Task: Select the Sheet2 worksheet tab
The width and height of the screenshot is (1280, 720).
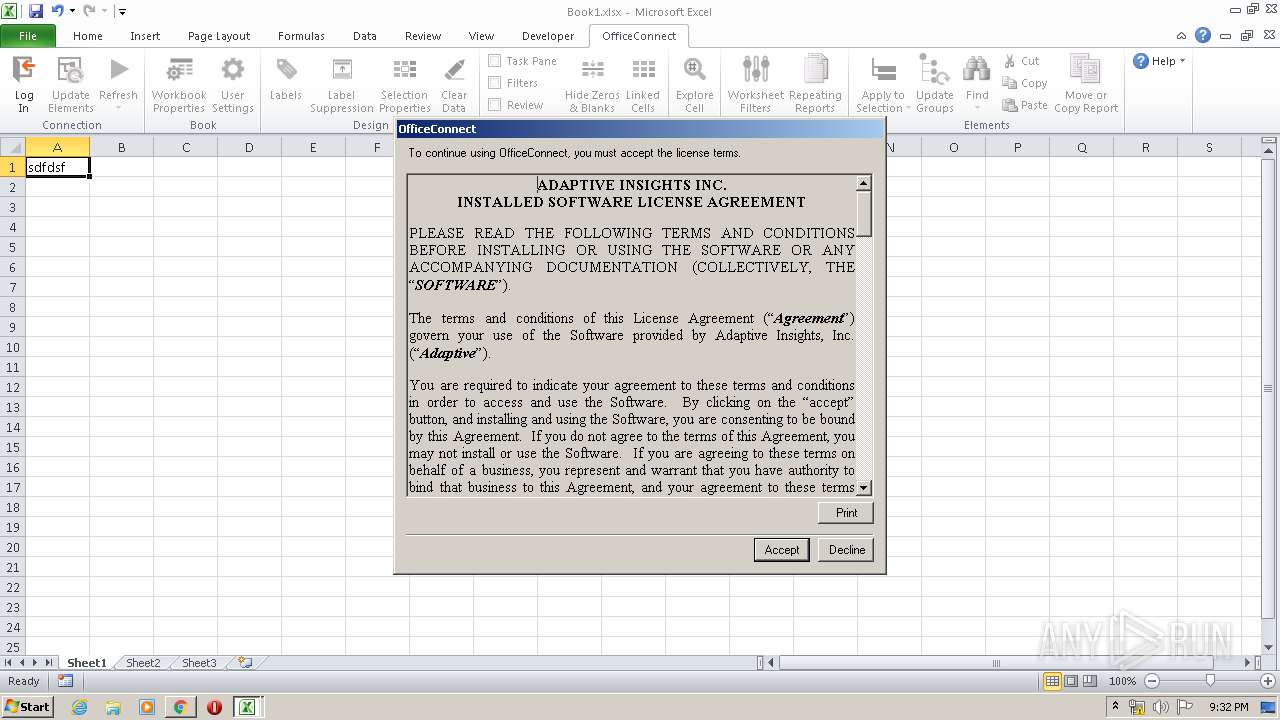Action: pyautogui.click(x=143, y=663)
